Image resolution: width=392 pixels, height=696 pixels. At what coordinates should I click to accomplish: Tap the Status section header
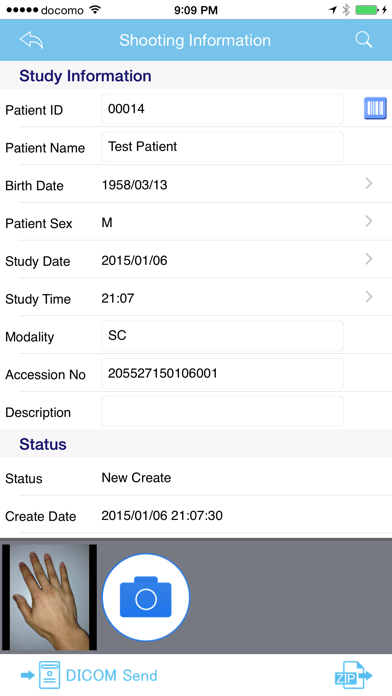tap(43, 444)
